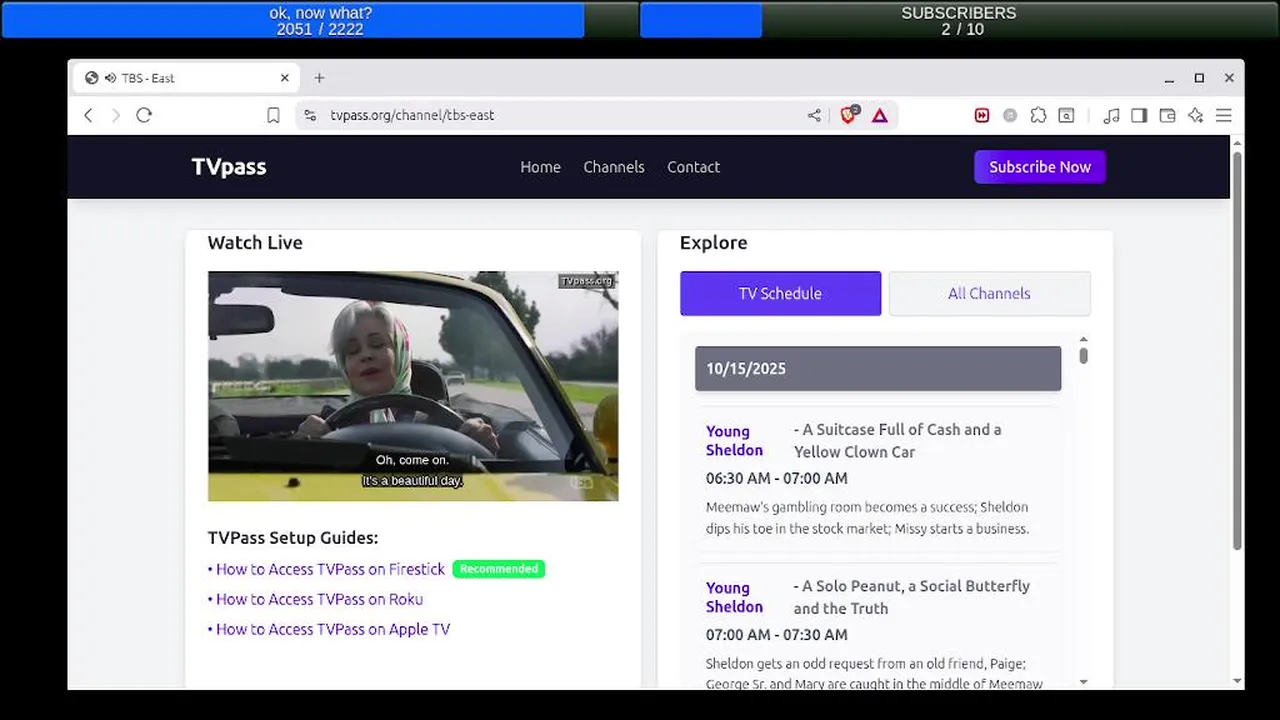Screen dimensions: 1280x720
Task: Click the Explore heading
Action: click(x=713, y=243)
